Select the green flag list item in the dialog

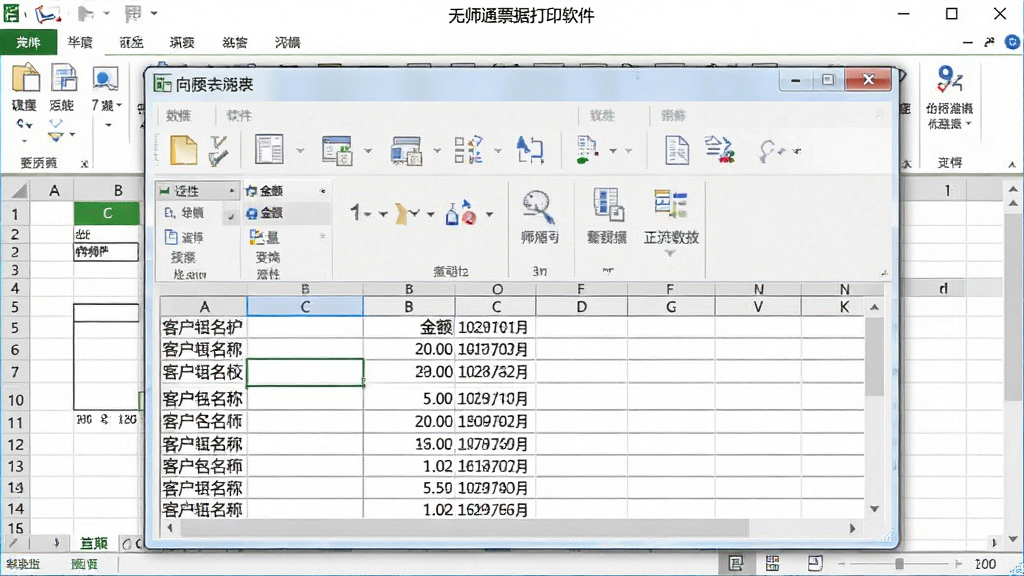(196, 191)
